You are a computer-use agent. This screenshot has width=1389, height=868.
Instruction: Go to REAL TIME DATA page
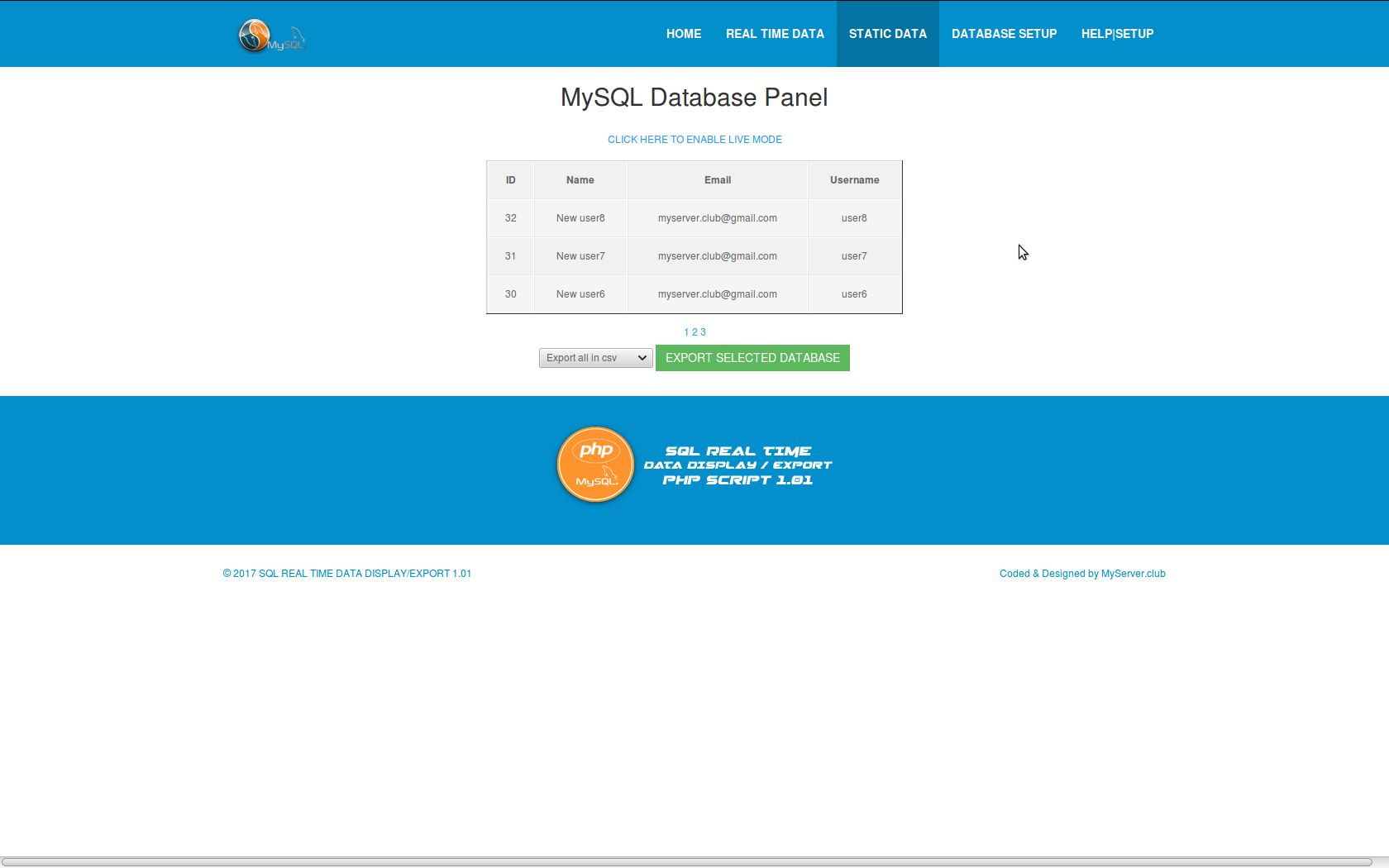tap(775, 34)
